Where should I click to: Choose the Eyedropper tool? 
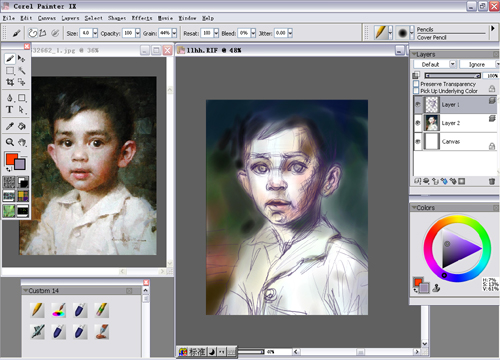point(10,126)
